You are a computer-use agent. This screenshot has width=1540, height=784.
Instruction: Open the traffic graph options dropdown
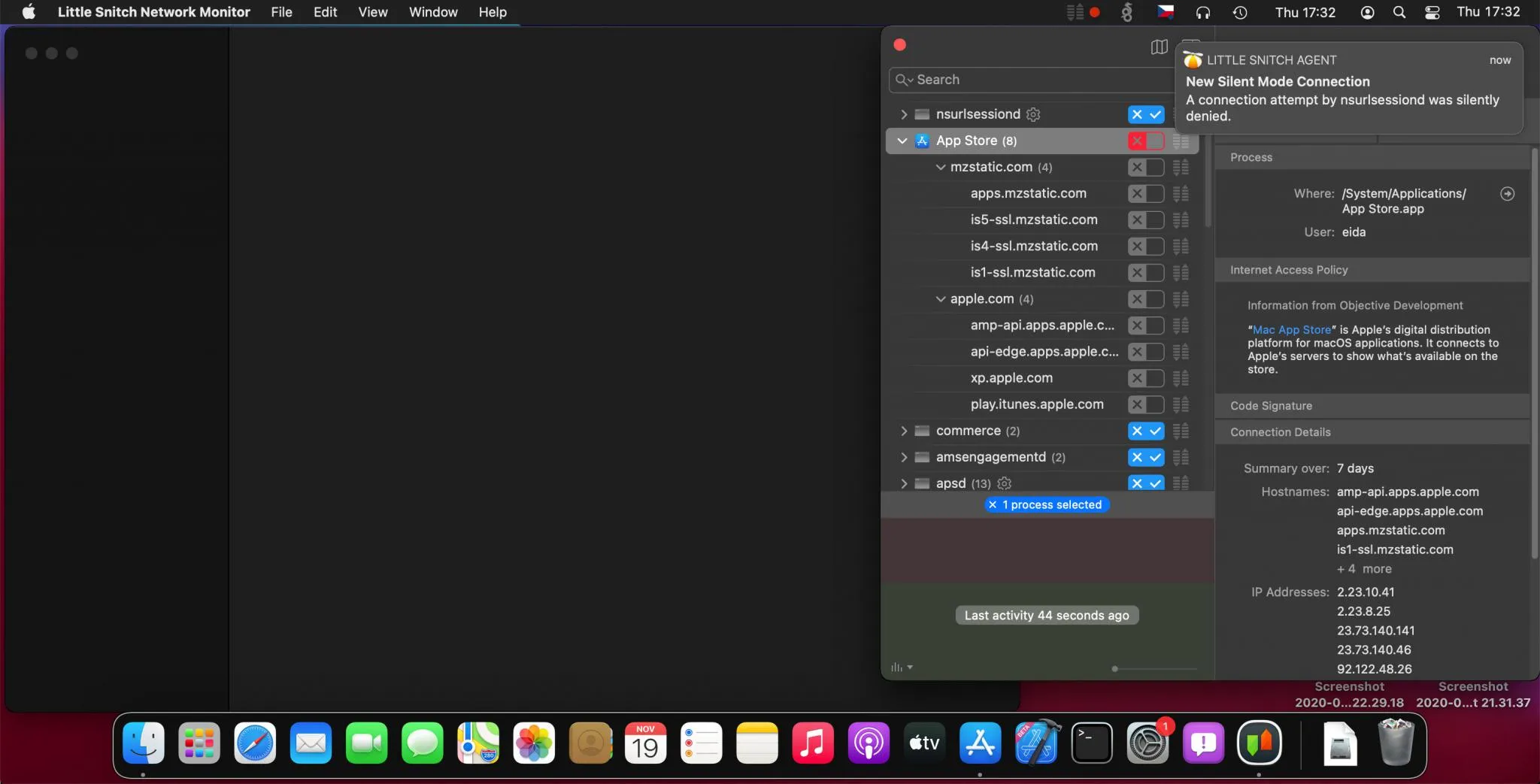click(902, 667)
